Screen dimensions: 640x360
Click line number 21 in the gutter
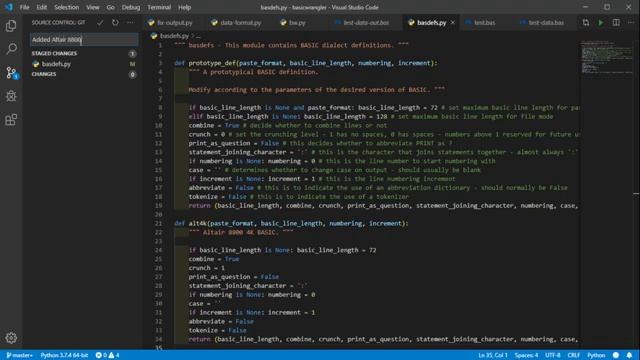[x=158, y=223]
